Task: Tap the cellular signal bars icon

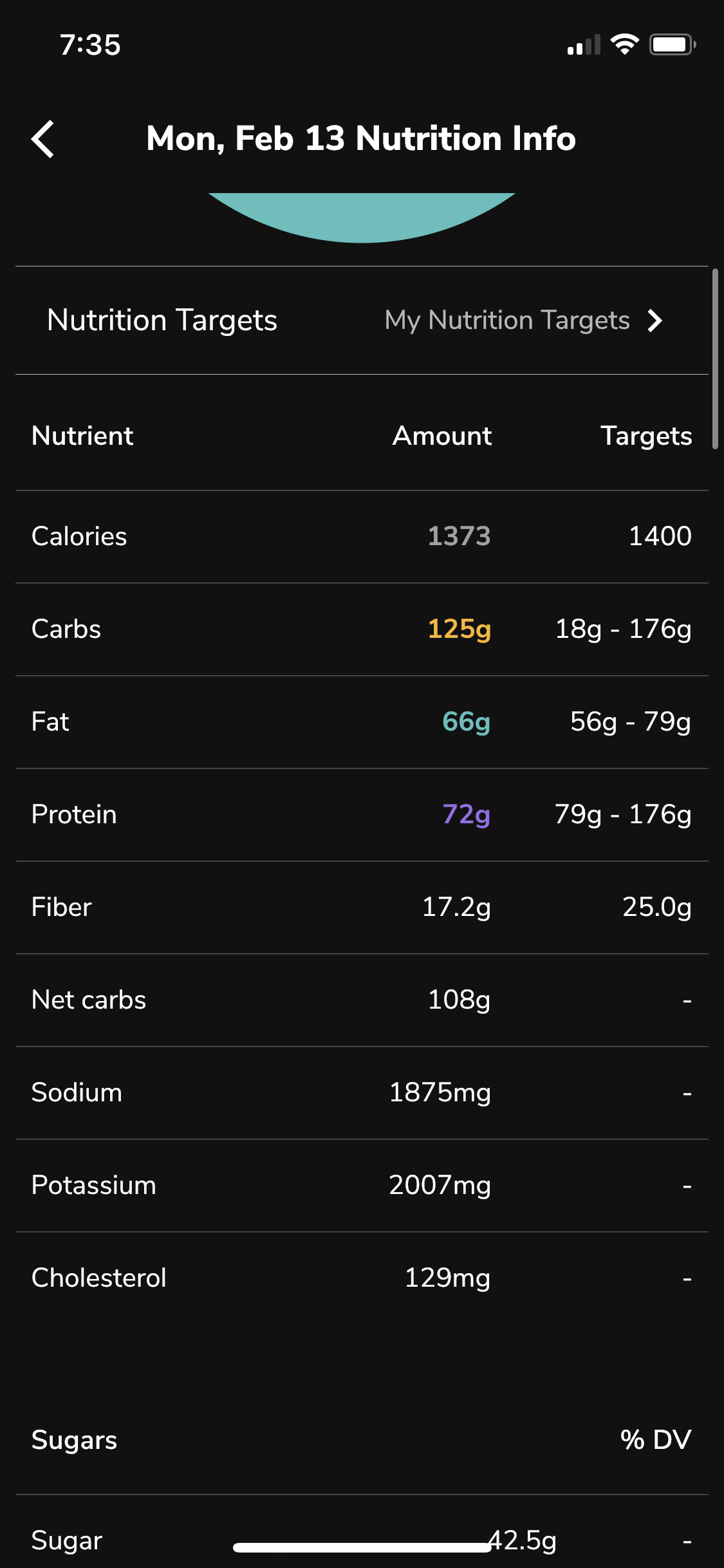Action: [x=584, y=44]
